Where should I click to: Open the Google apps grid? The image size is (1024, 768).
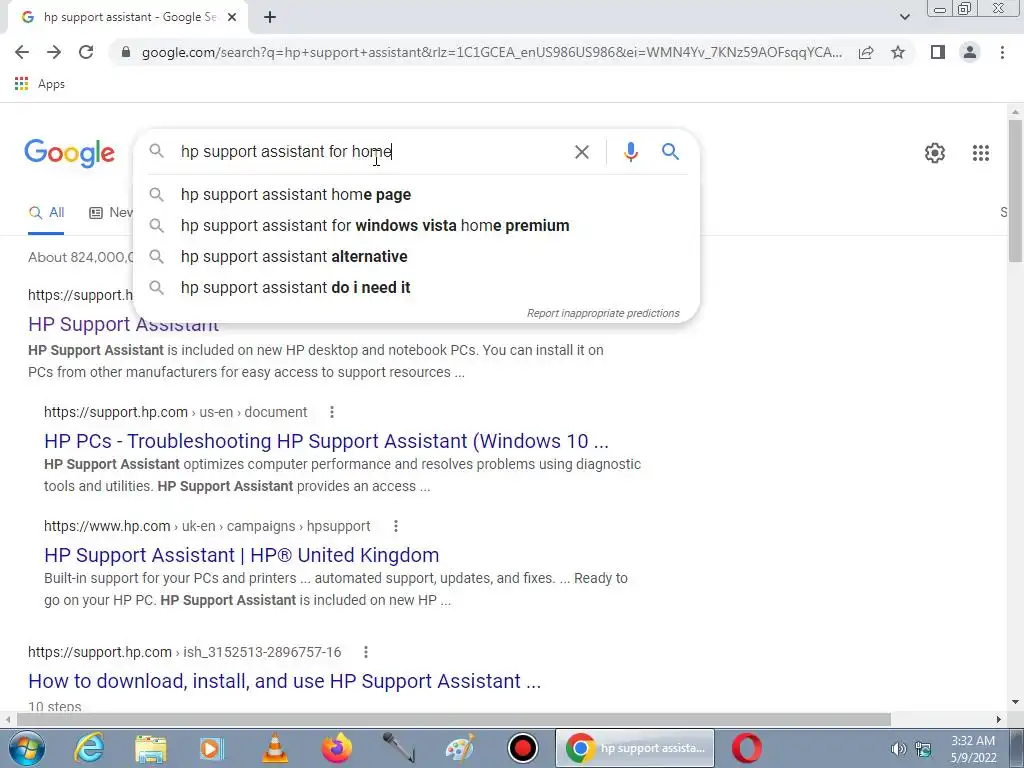(980, 153)
